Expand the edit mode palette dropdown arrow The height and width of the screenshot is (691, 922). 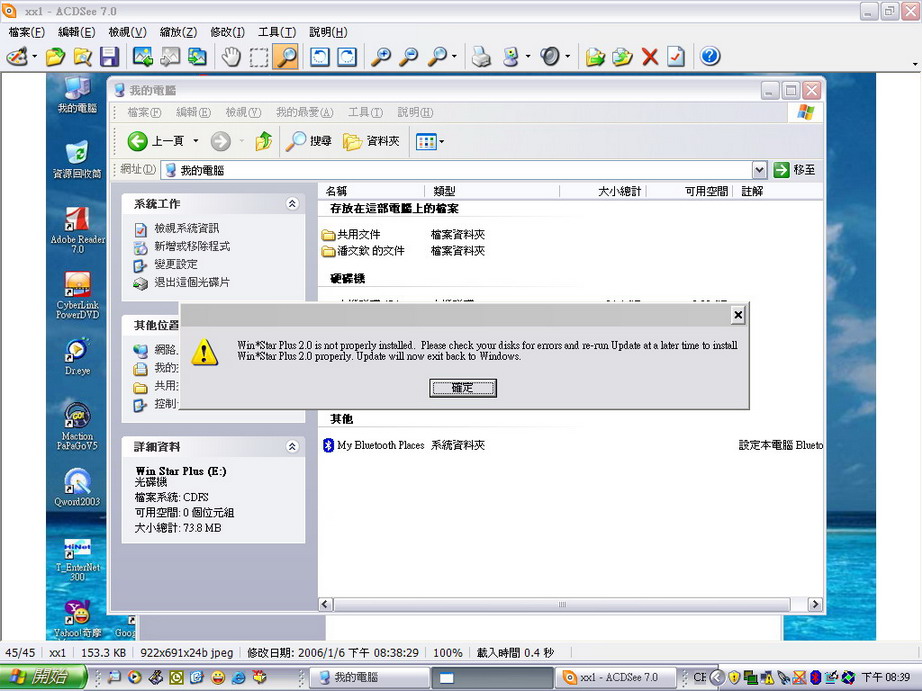35,57
